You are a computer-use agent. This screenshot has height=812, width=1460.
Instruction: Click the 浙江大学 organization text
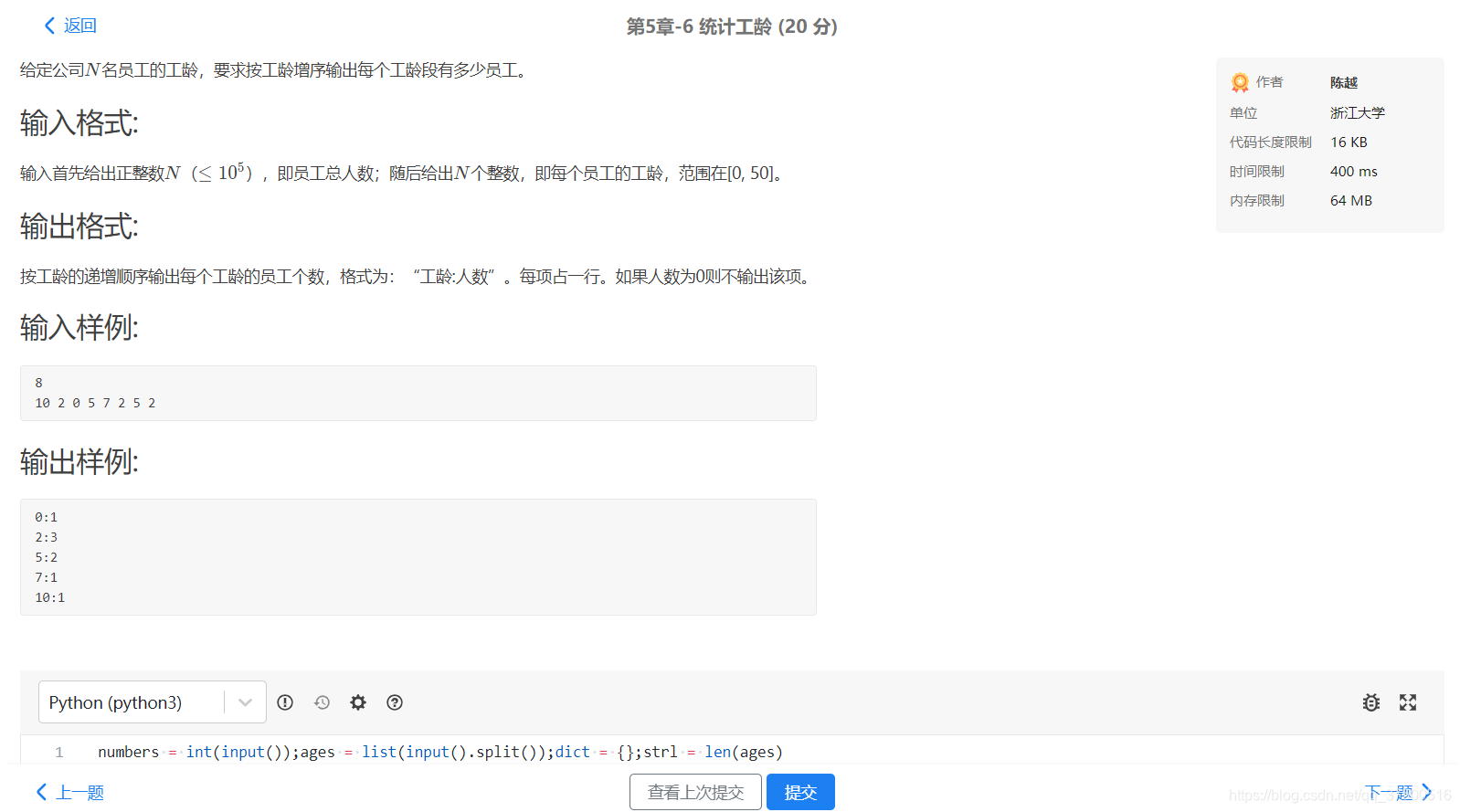pos(1358,112)
